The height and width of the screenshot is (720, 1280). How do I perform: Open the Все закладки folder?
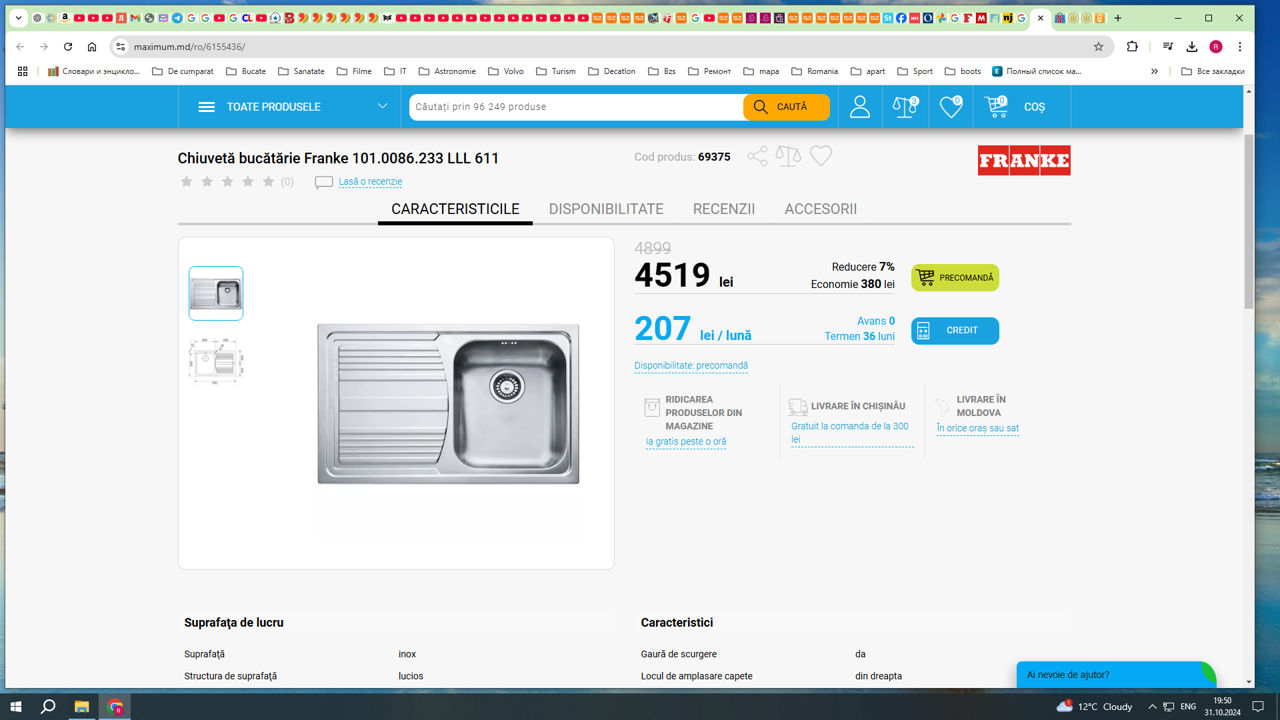point(1213,72)
